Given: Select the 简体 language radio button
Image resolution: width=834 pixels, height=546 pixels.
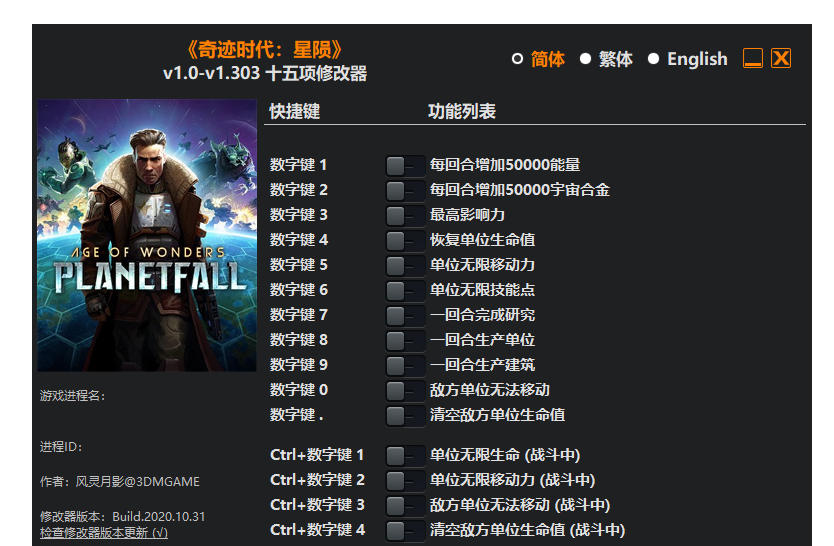Looking at the screenshot, I should click(517, 58).
